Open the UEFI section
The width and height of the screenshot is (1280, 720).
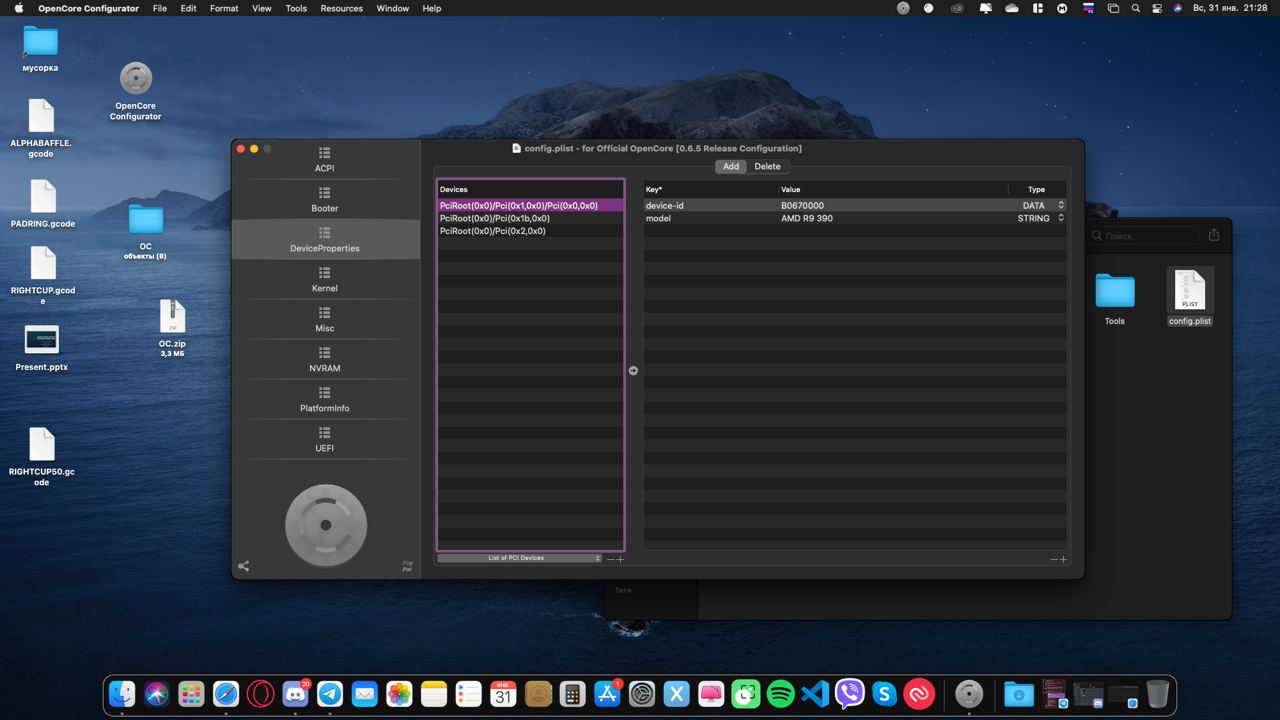325,439
